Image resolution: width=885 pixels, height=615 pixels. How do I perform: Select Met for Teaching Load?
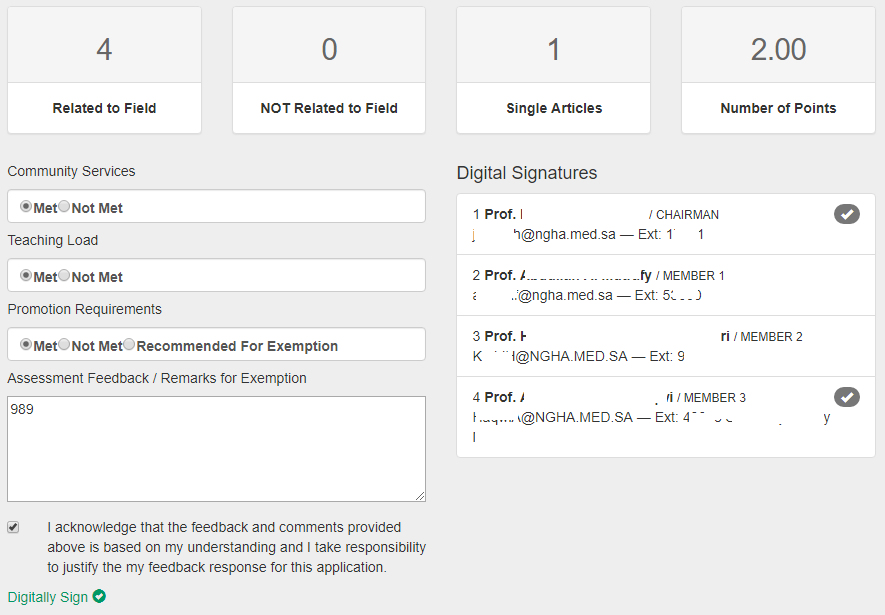point(25,275)
